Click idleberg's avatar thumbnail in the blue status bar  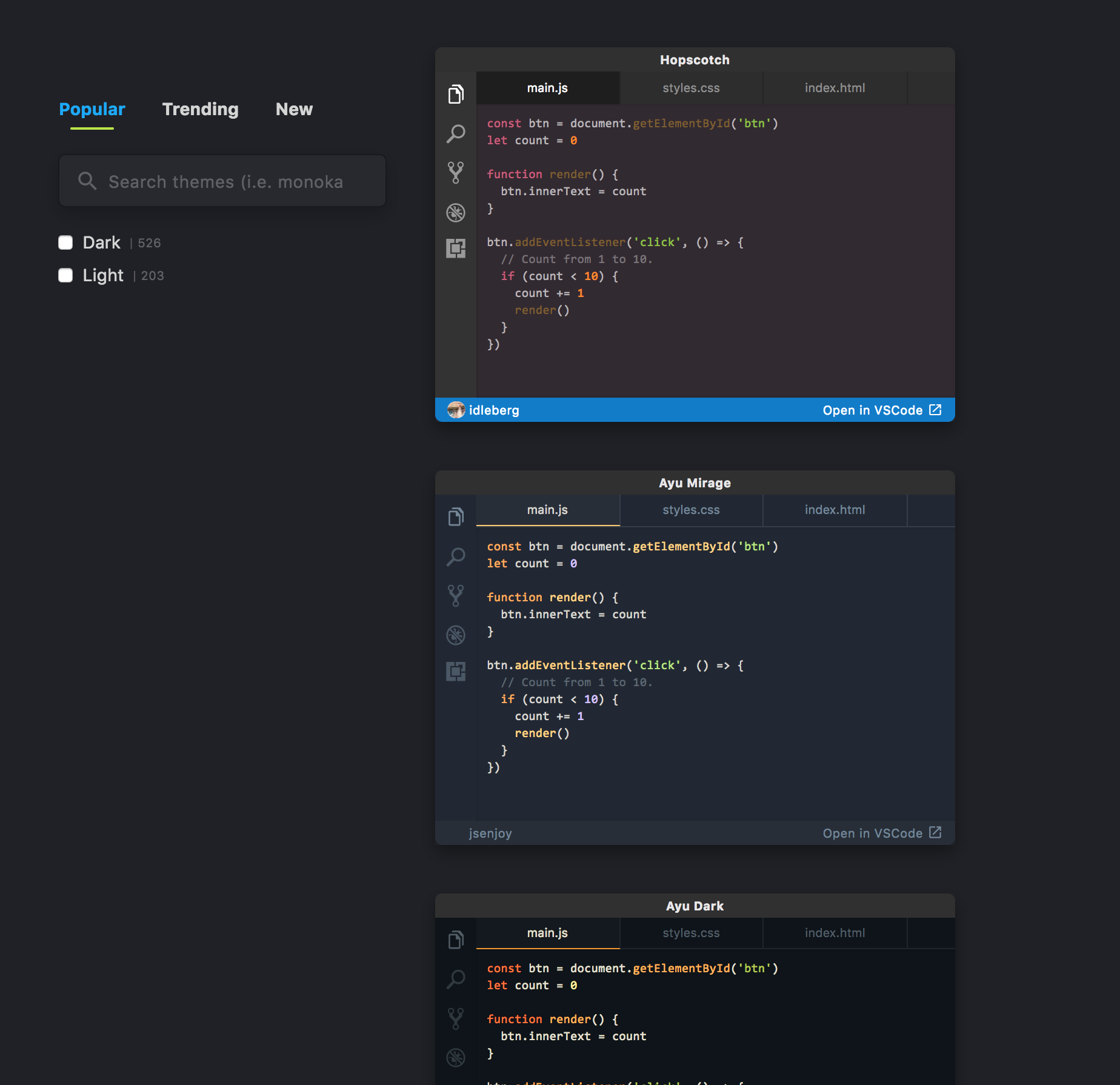click(456, 410)
